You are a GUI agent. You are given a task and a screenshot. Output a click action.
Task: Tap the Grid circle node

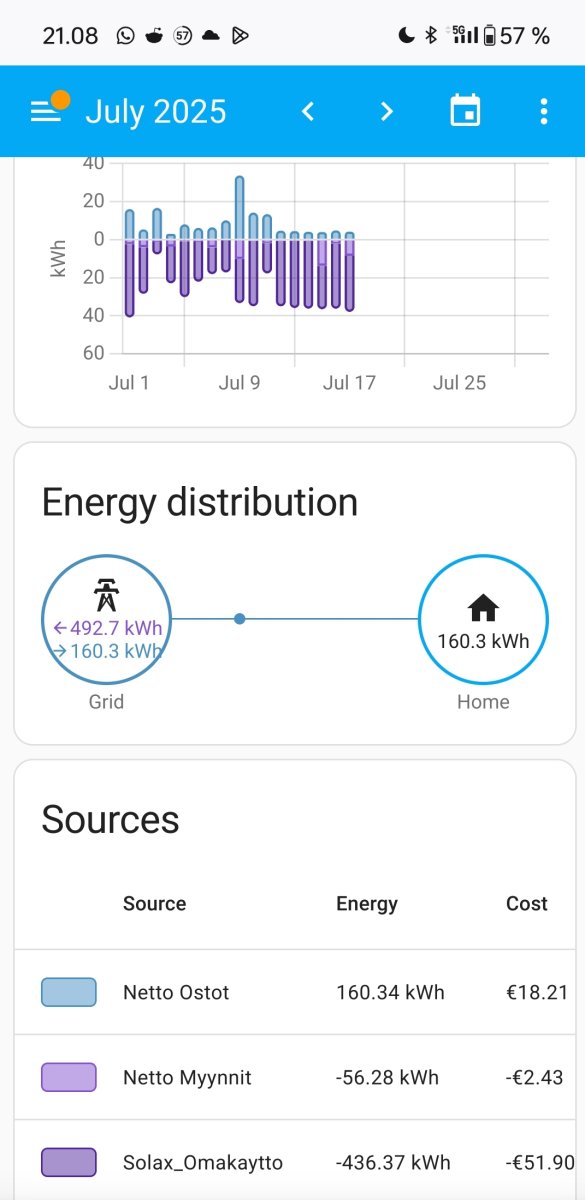click(x=106, y=619)
